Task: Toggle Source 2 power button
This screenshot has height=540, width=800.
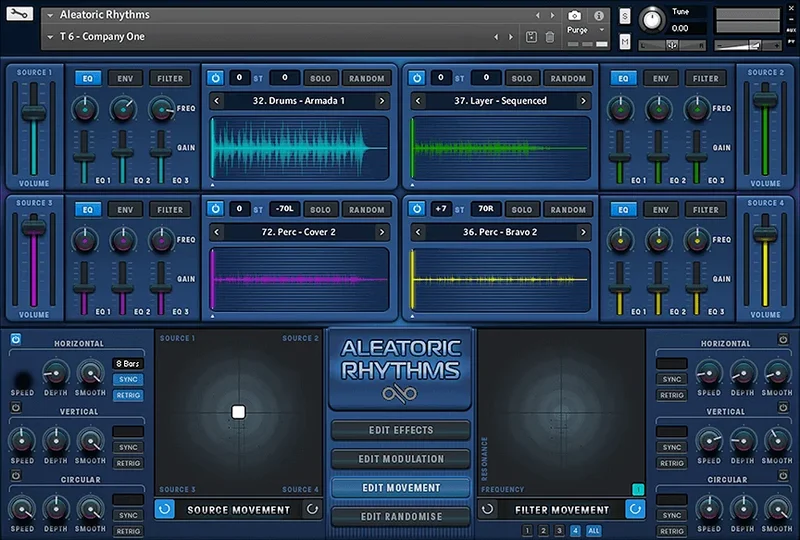Action: (x=417, y=78)
